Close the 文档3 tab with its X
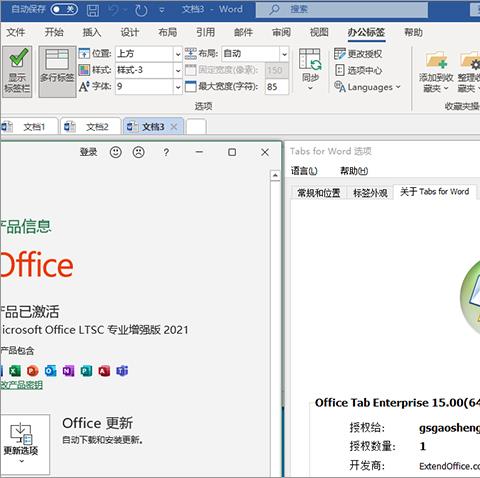Viewport: 480px width, 478px height. (x=174, y=127)
